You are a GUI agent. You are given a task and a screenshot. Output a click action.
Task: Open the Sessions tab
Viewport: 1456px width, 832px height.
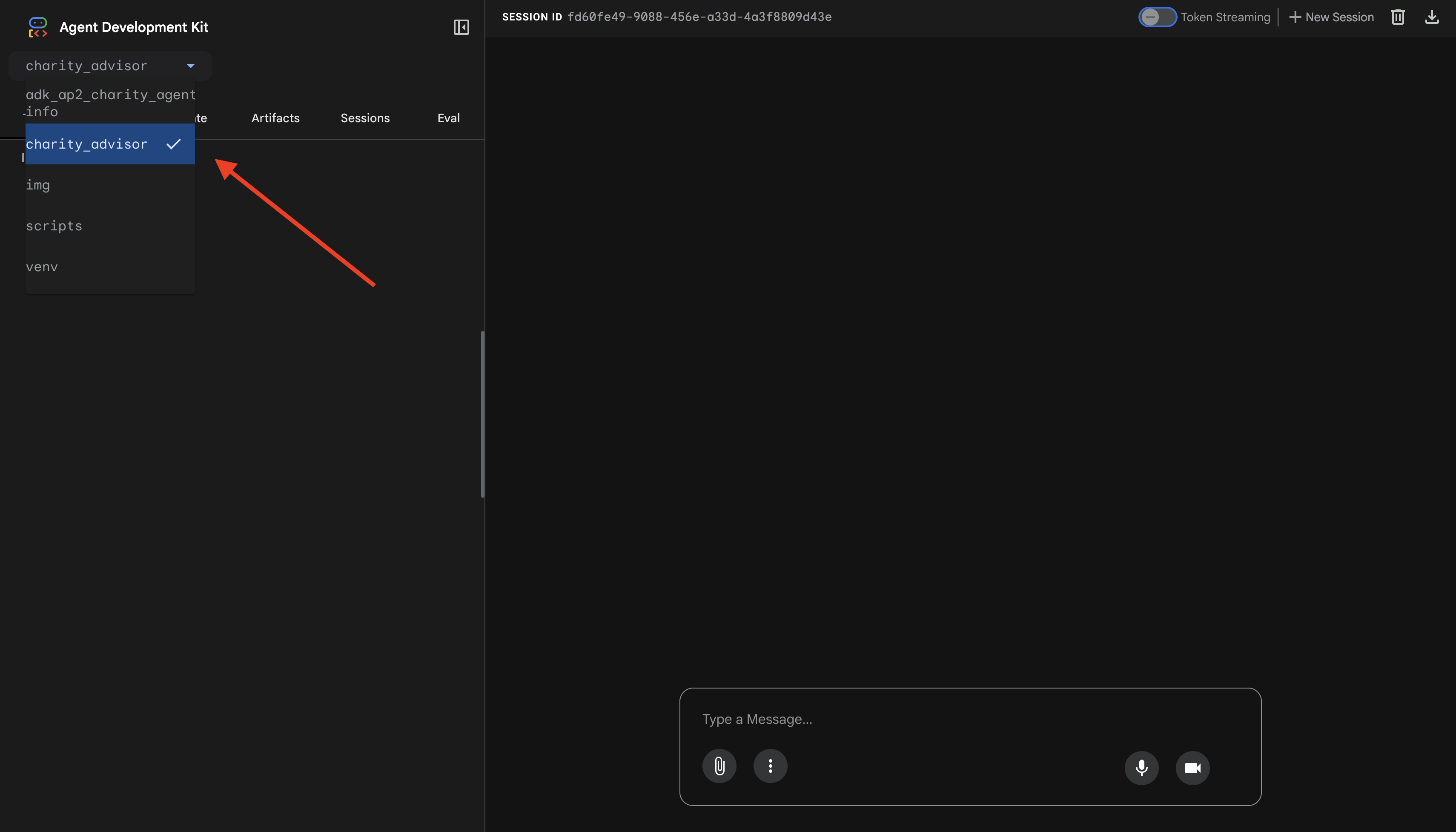365,118
